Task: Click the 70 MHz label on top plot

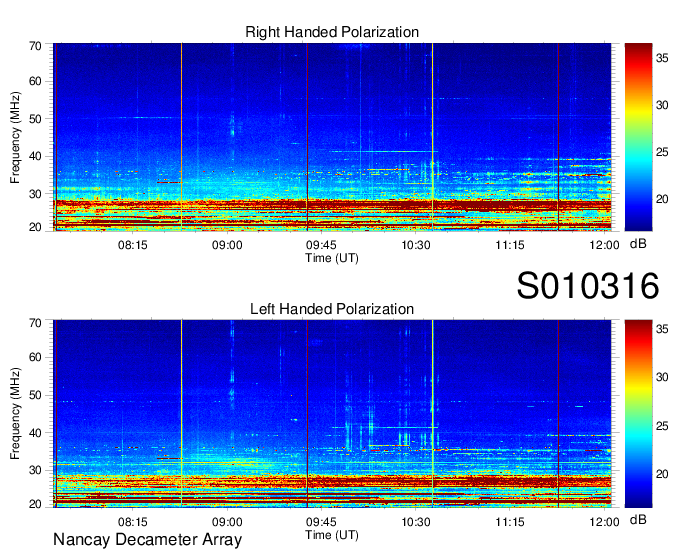Action: click(35, 46)
